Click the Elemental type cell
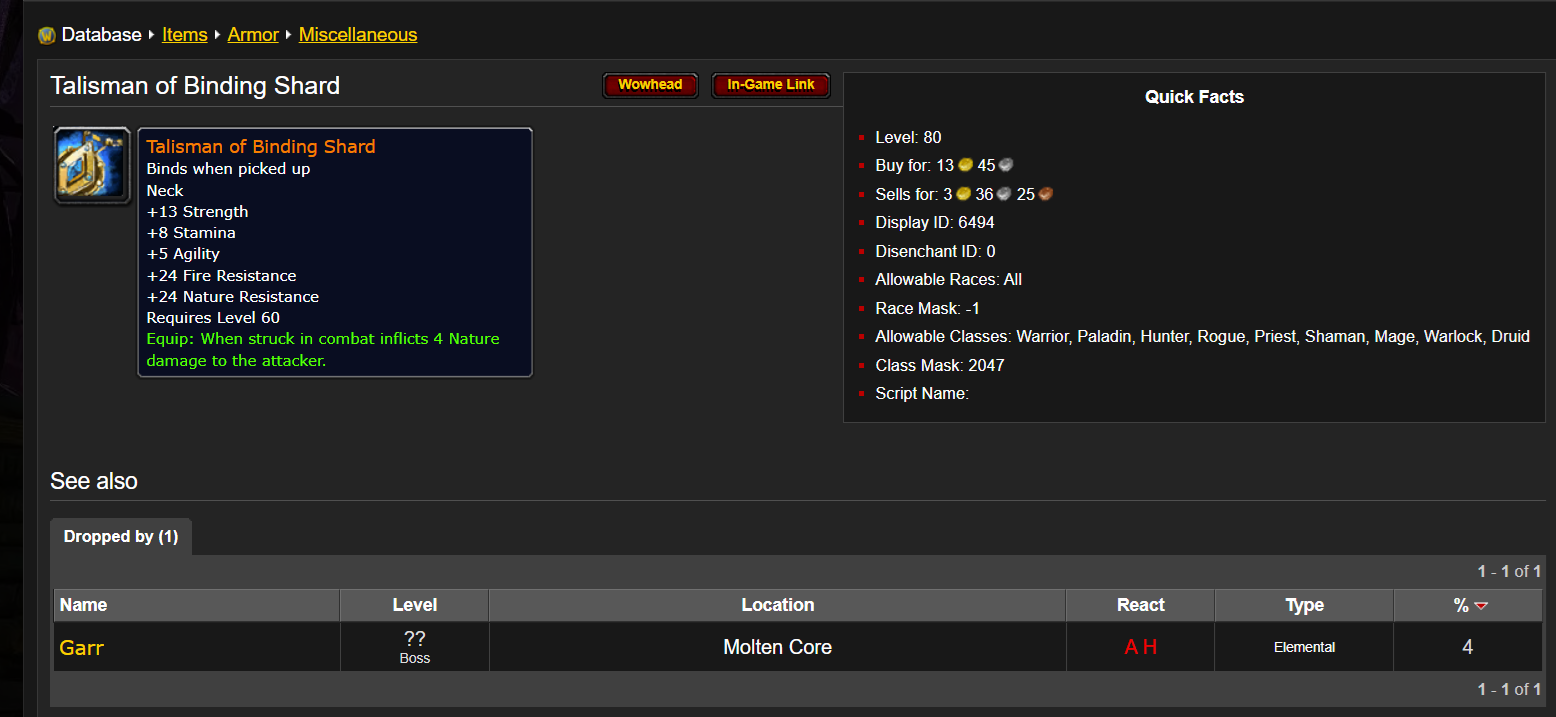Viewport: 1556px width, 717px height. coord(1305,647)
